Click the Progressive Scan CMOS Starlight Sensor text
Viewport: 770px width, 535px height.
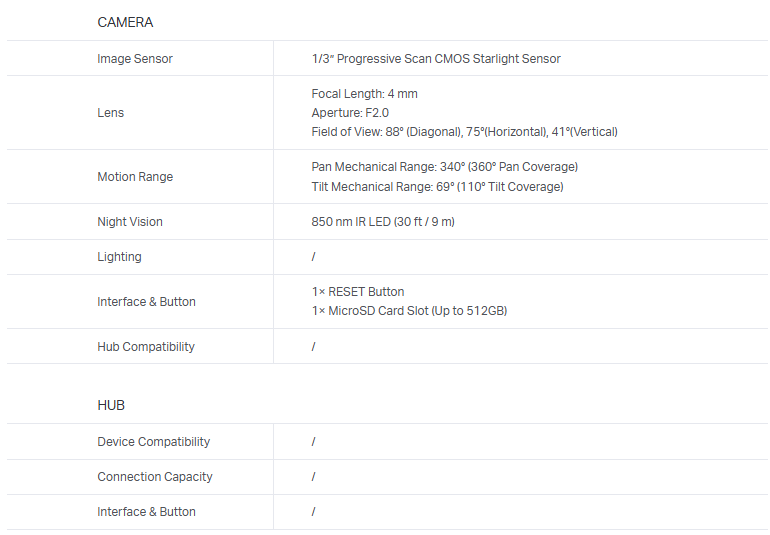[436, 59]
